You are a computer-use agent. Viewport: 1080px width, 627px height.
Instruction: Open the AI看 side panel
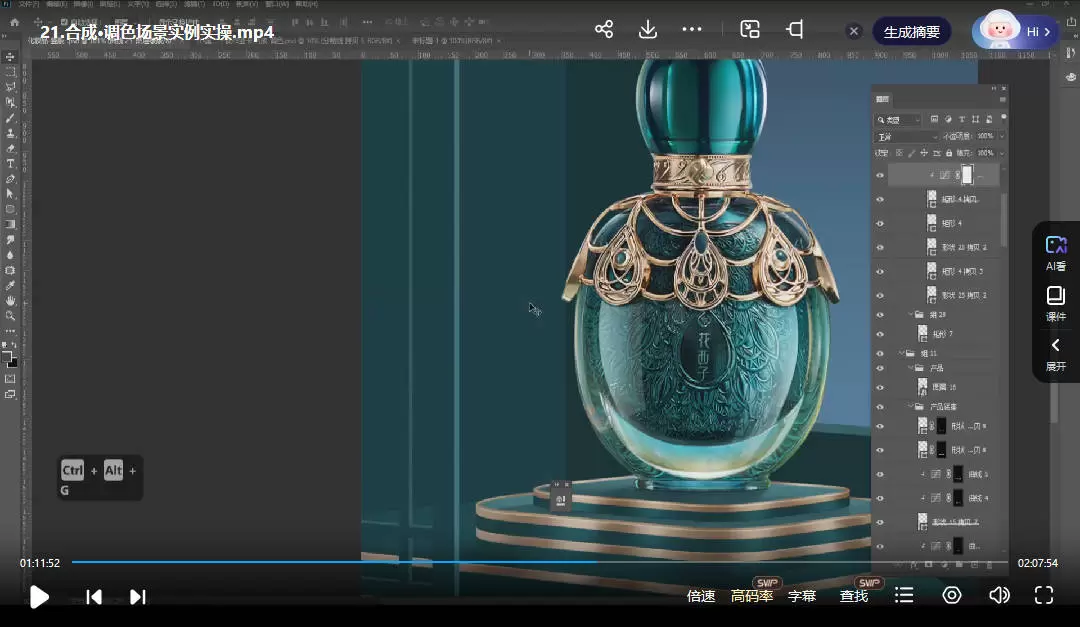point(1055,254)
